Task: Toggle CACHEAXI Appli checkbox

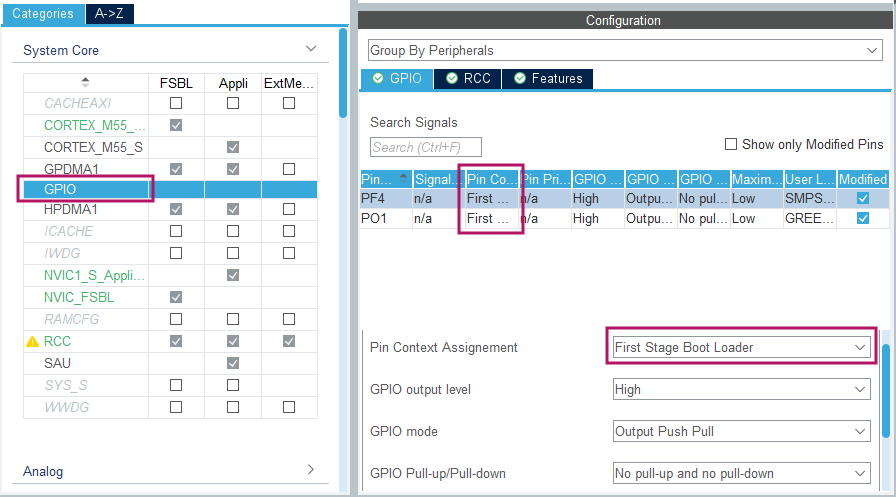Action: (x=233, y=103)
